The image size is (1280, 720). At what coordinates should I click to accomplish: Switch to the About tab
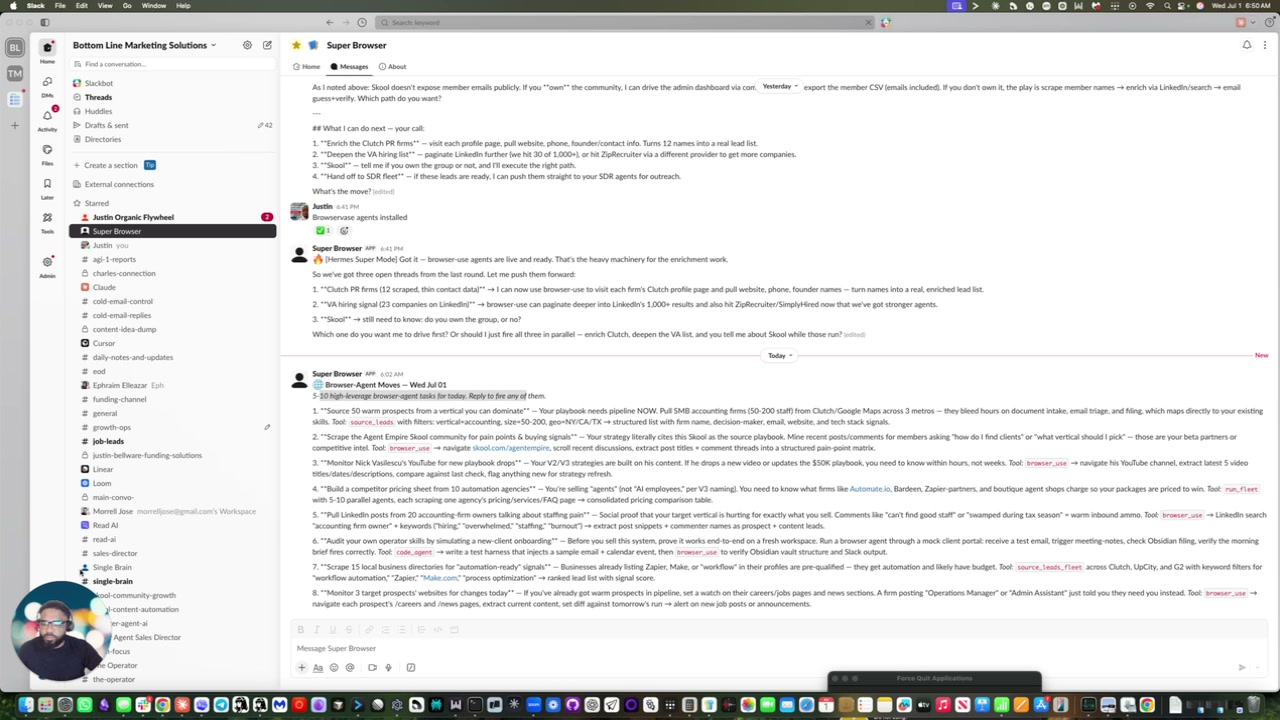(392, 67)
